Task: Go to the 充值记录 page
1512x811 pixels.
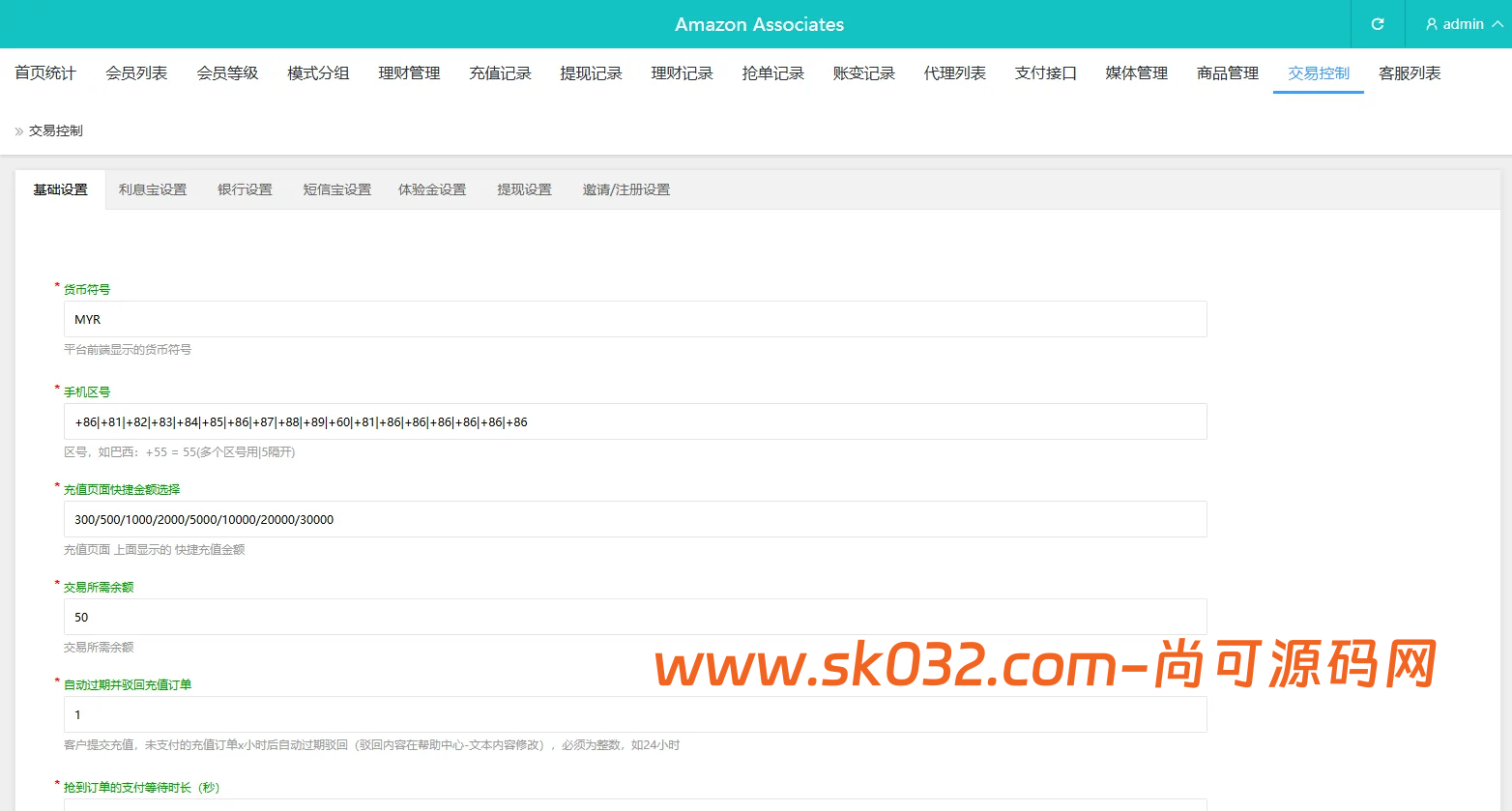Action: point(499,72)
